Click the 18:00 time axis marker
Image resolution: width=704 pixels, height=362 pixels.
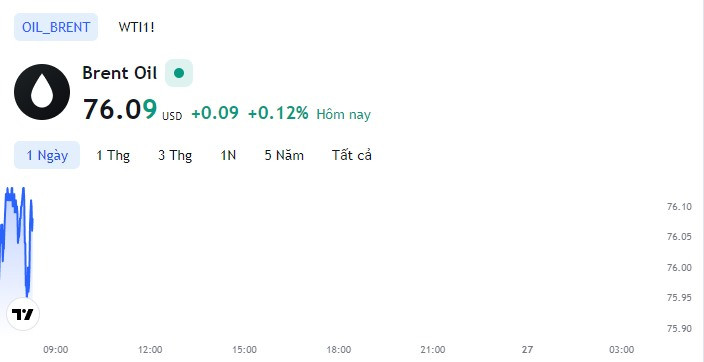[x=339, y=349]
